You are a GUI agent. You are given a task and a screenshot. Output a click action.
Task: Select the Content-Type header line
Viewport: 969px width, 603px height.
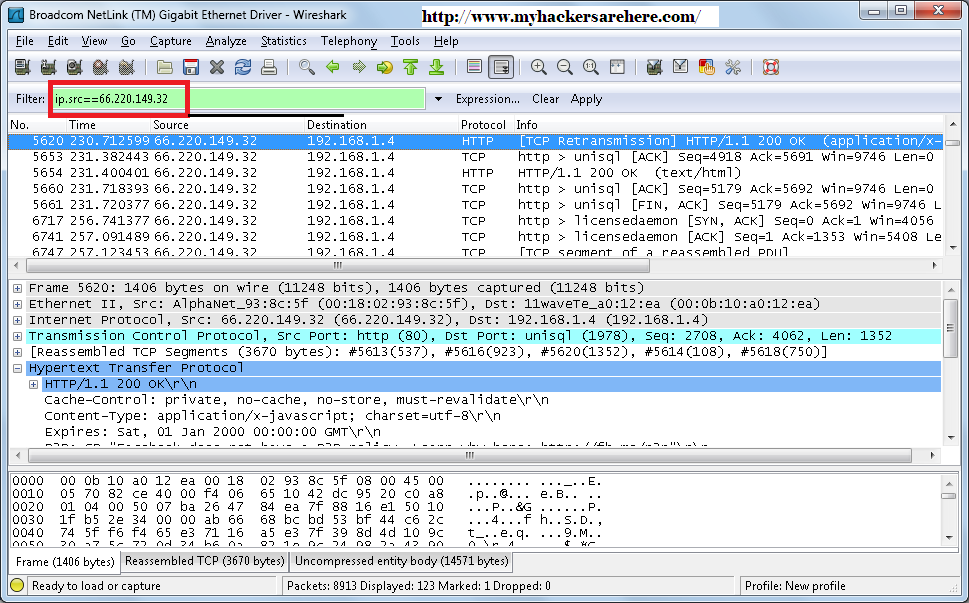pos(273,416)
